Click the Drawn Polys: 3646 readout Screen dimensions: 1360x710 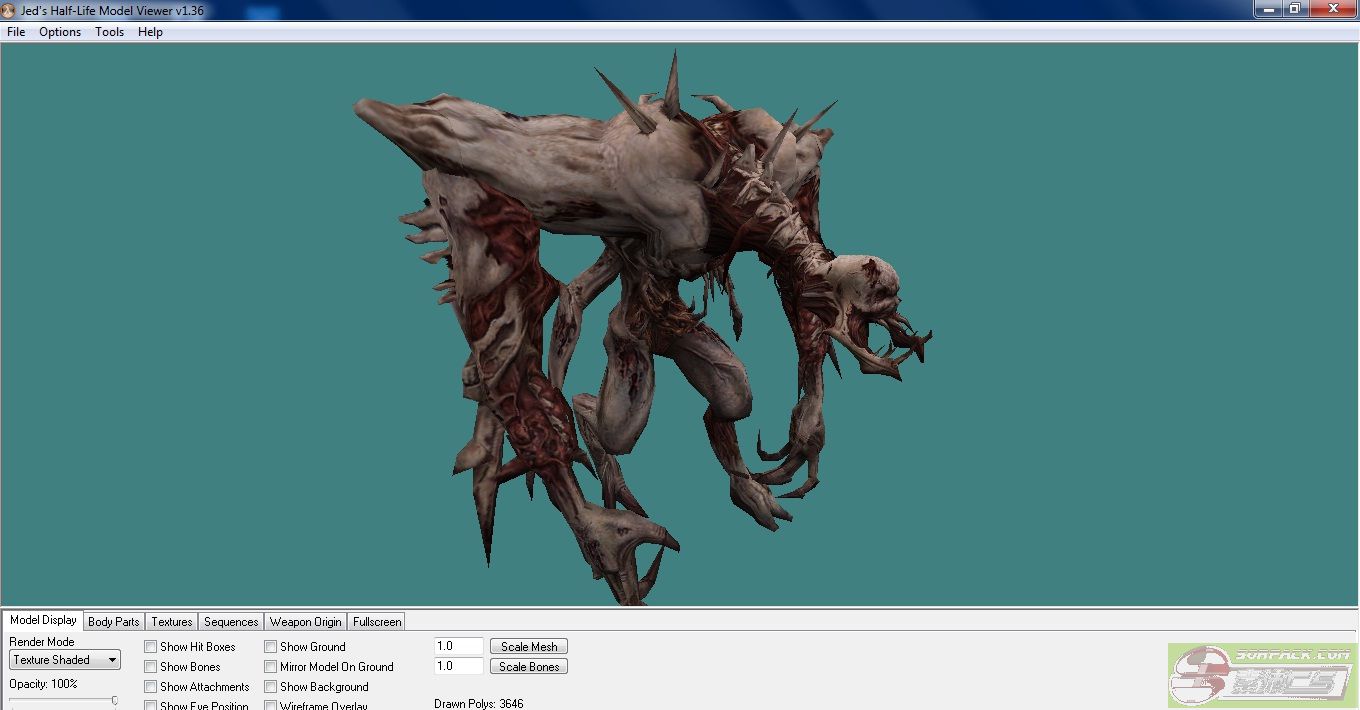click(478, 704)
